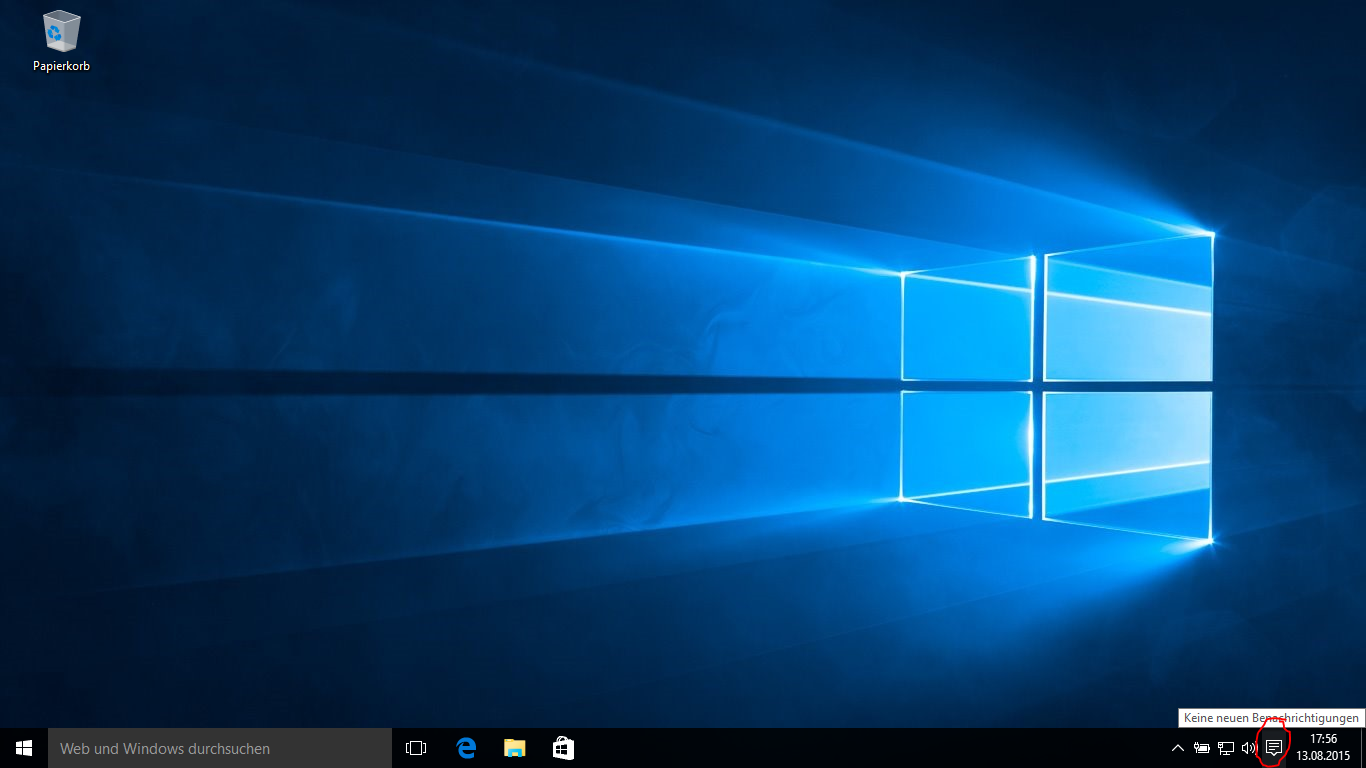Click the 'Keine neuen Benachrichtigungen' tooltip
The width and height of the screenshot is (1366, 768).
[1271, 718]
